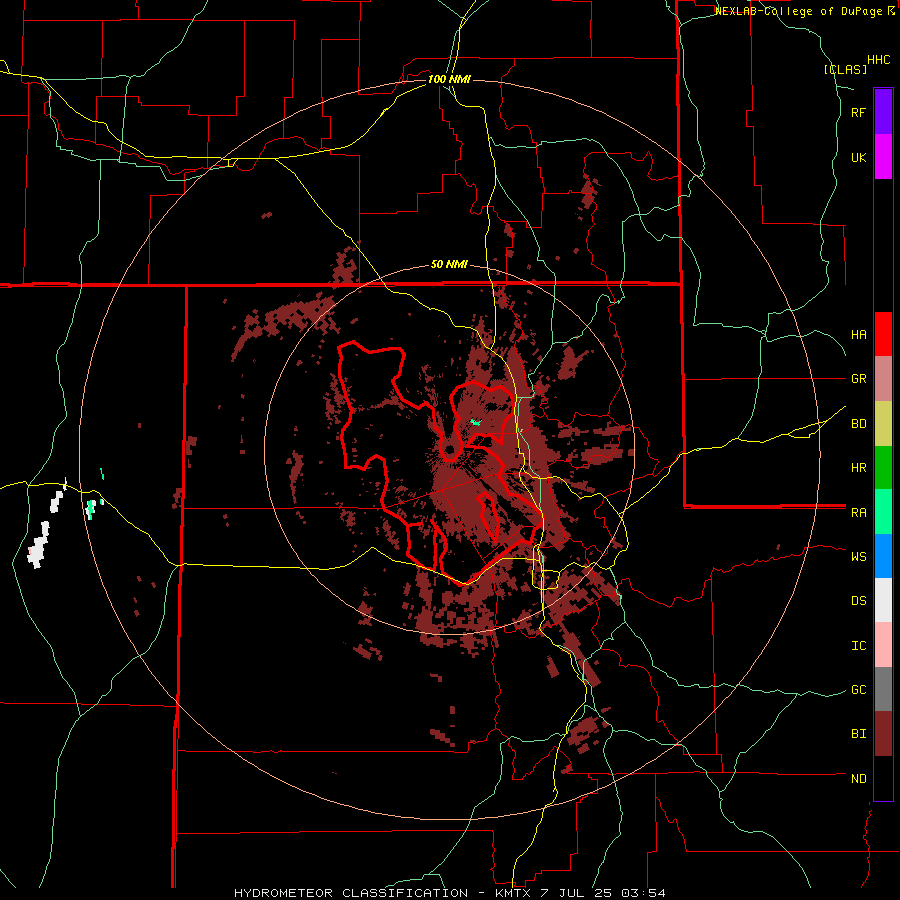Click the 100 NMI range ring label

pos(449,79)
